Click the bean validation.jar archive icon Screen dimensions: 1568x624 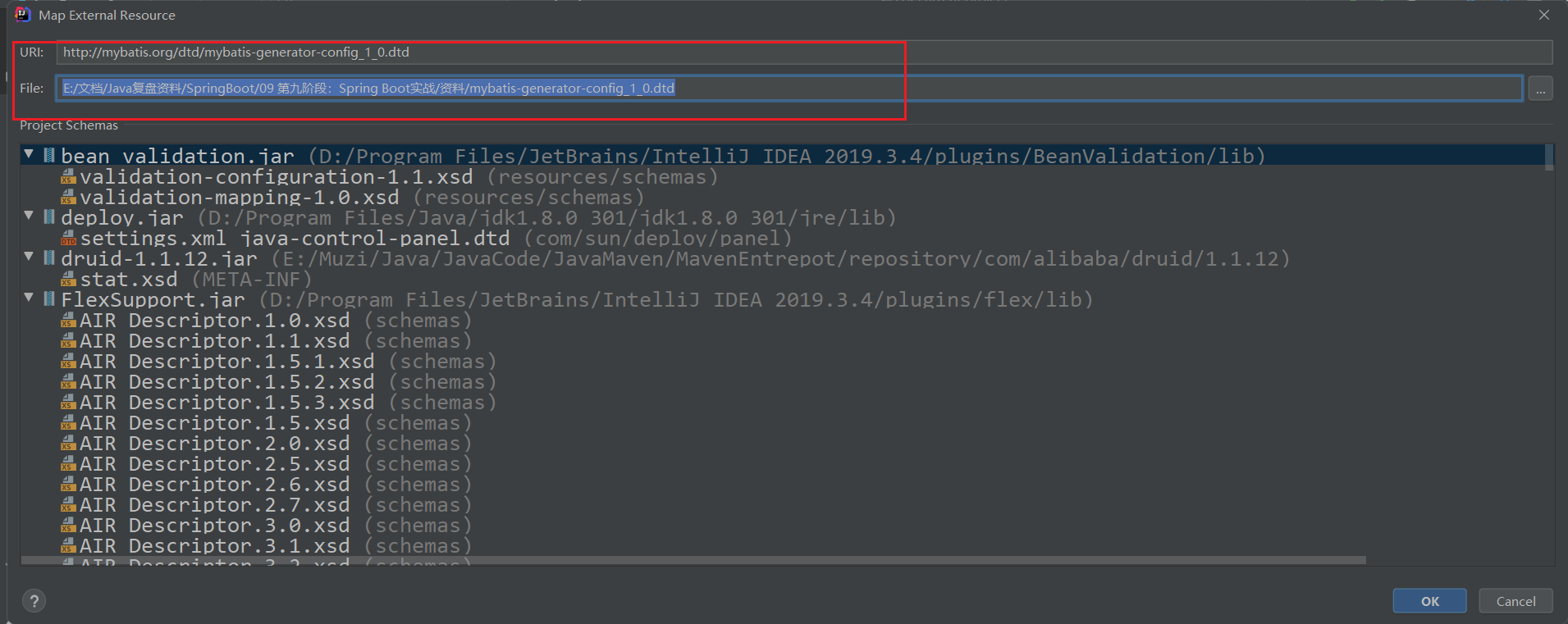[49, 154]
